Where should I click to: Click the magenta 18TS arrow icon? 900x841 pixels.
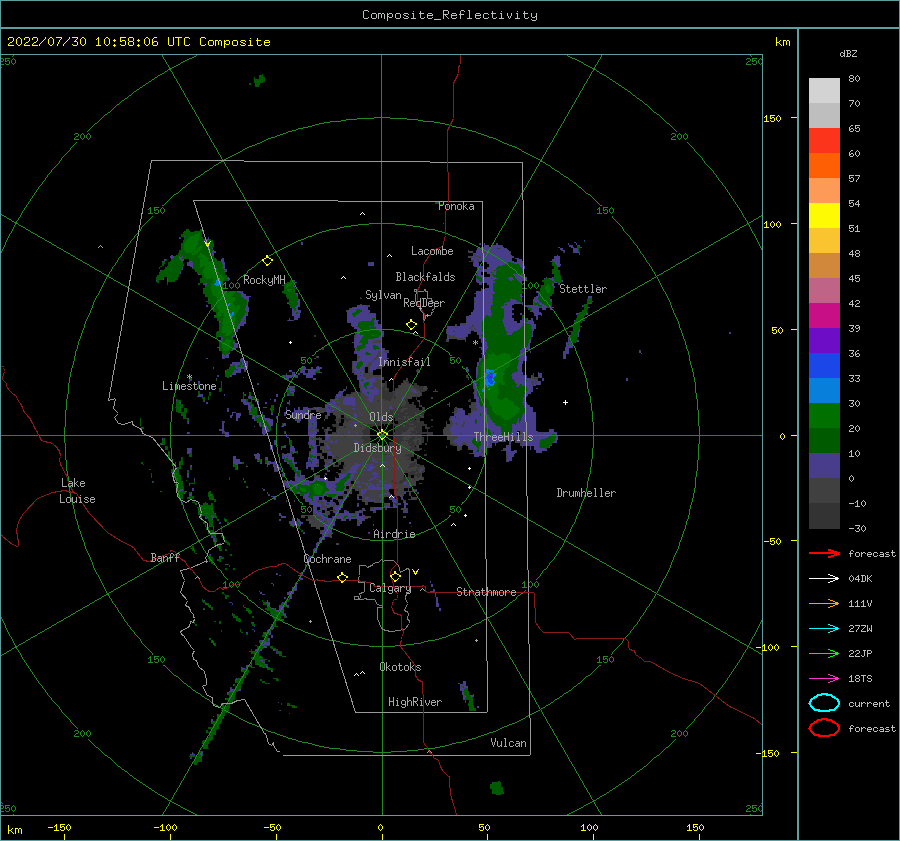824,679
